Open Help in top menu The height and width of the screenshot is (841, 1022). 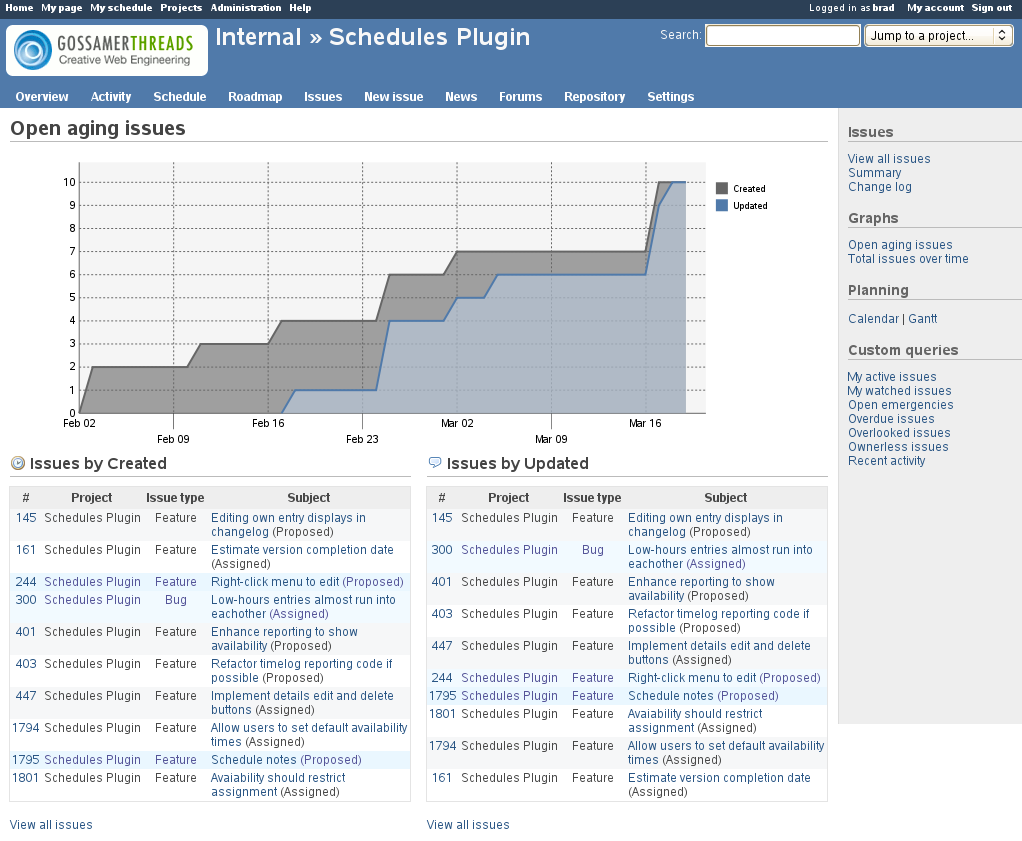pos(300,8)
